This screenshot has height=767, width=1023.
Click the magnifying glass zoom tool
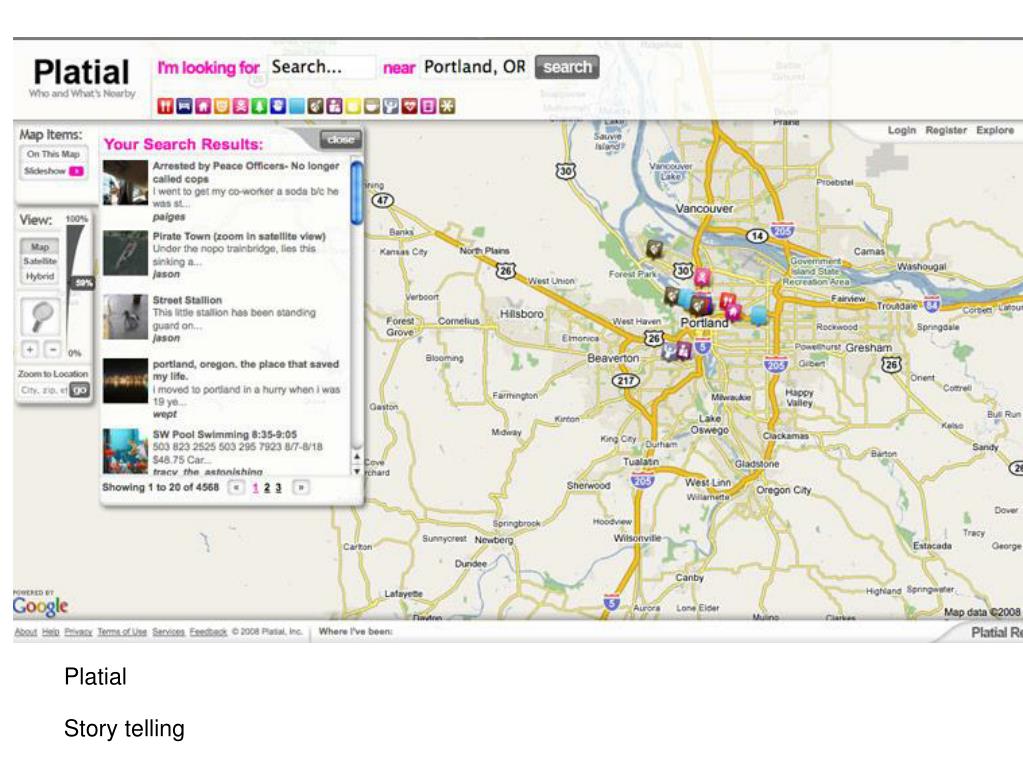42,317
